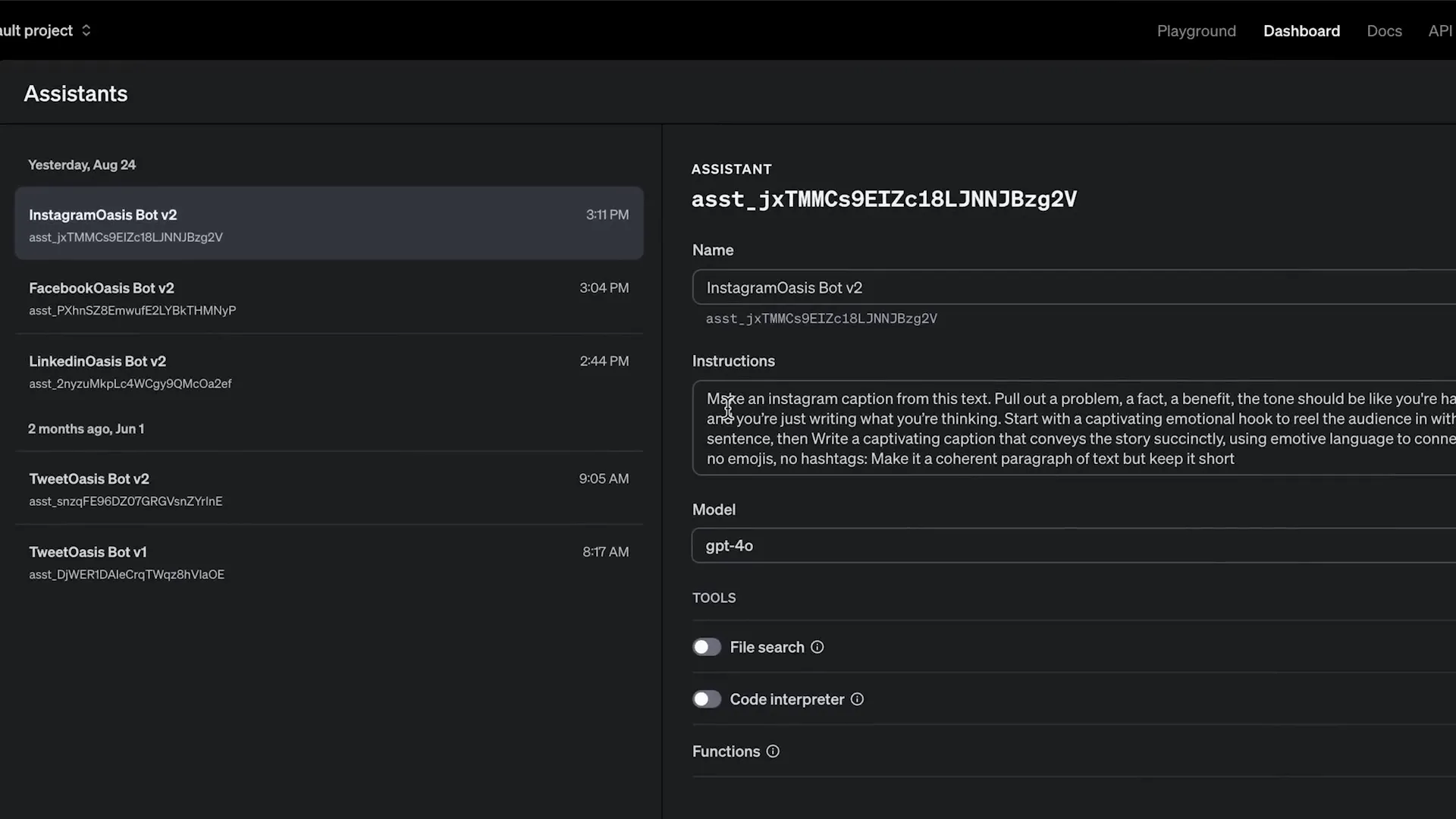Click ID asst_2nyzuMkpLc4WCgy9QMcOa2ef in the list

click(130, 384)
